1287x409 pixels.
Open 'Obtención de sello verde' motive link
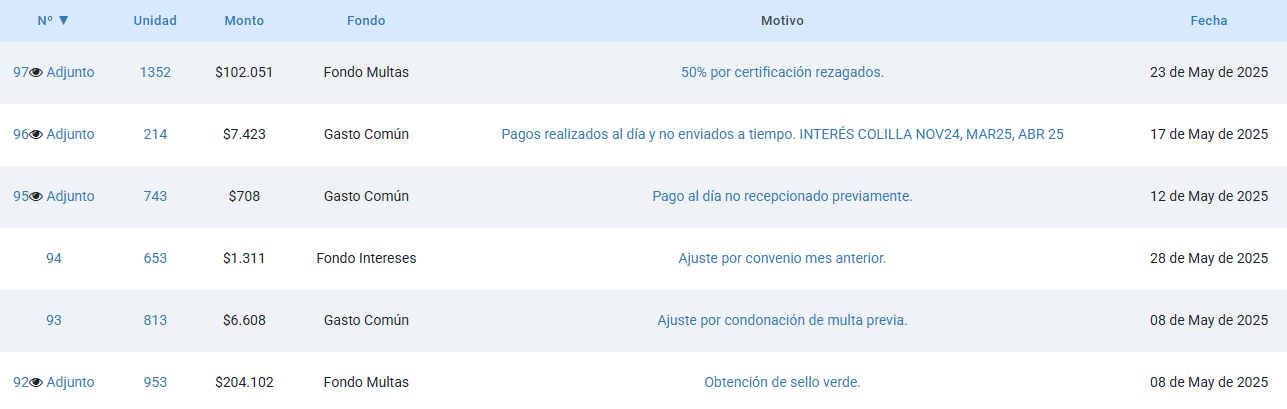[782, 383]
